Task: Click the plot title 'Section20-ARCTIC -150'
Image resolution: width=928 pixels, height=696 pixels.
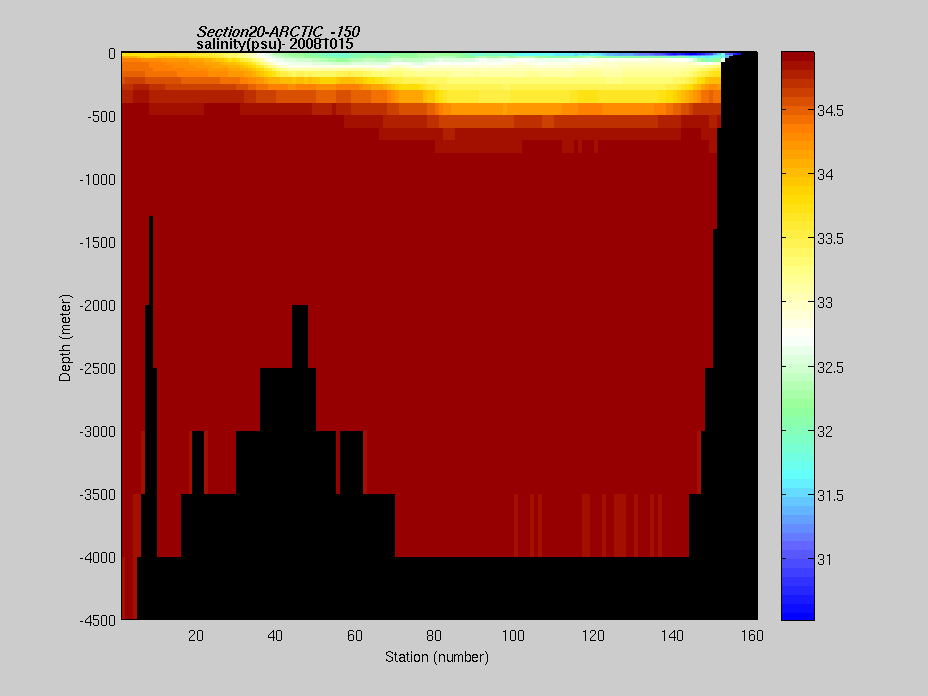Action: point(278,31)
